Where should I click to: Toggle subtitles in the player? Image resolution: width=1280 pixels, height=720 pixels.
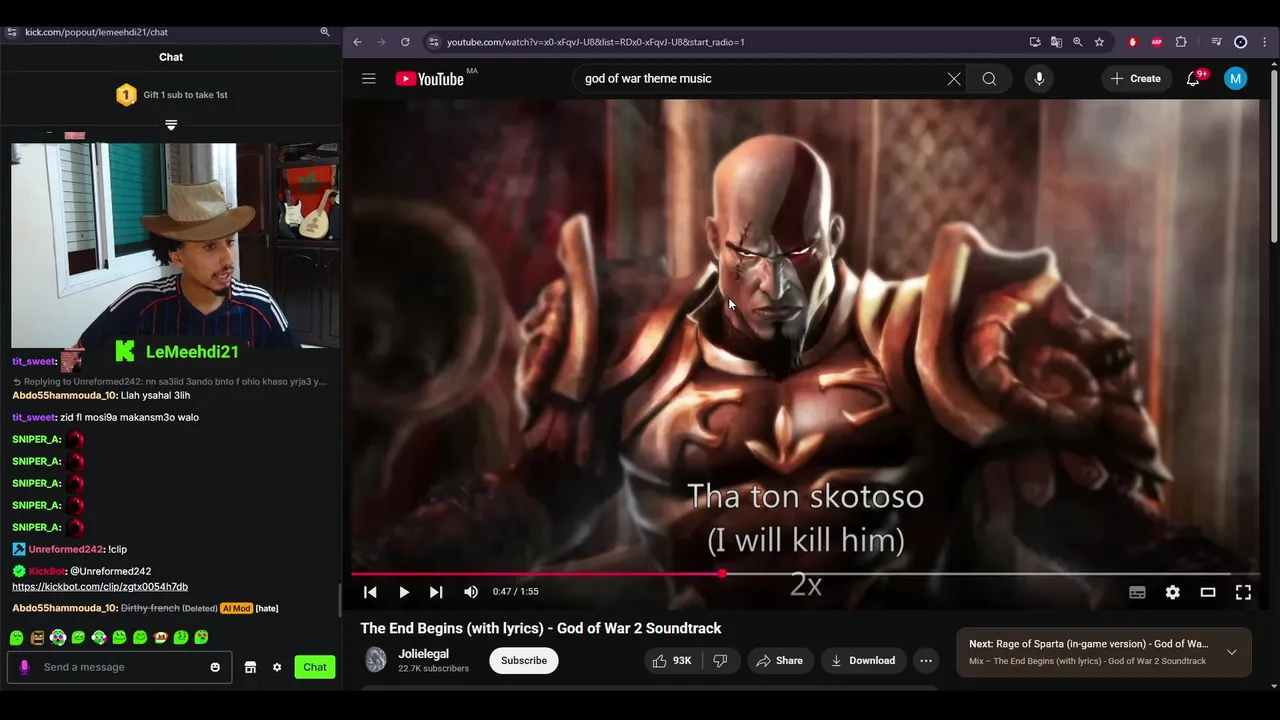pos(1137,592)
